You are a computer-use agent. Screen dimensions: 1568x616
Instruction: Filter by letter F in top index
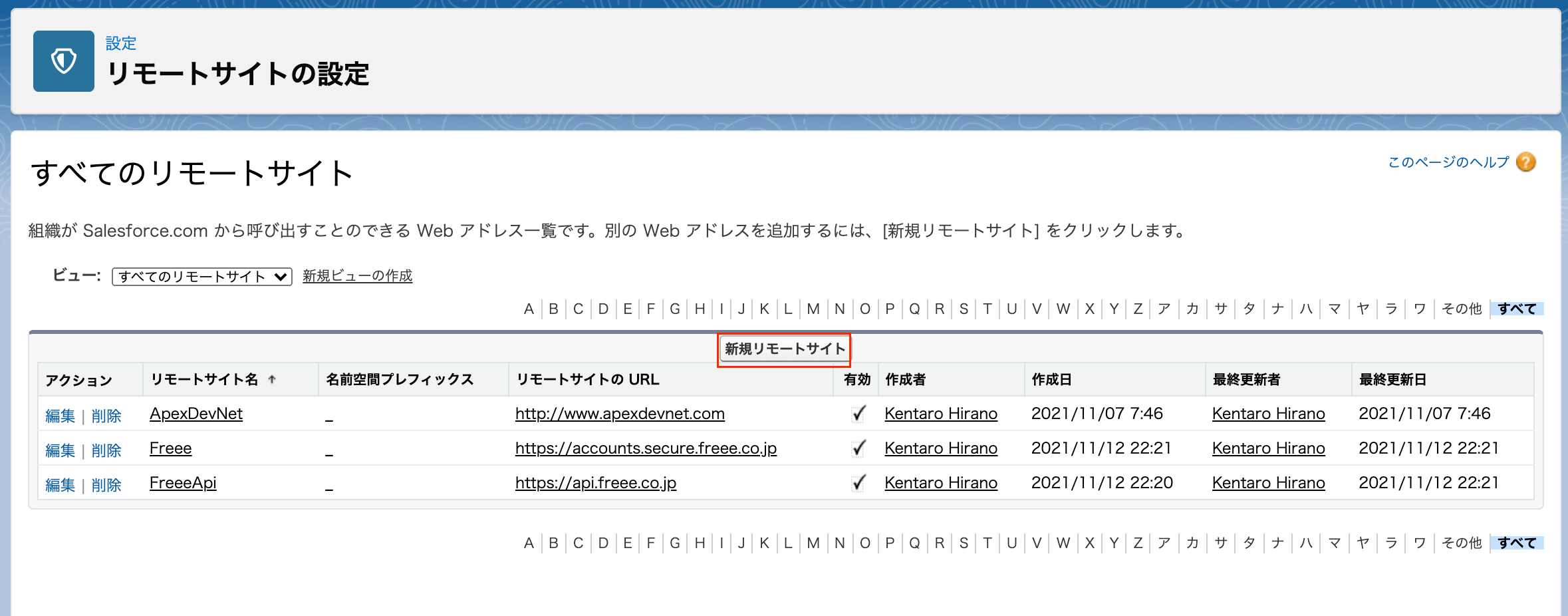tap(651, 309)
